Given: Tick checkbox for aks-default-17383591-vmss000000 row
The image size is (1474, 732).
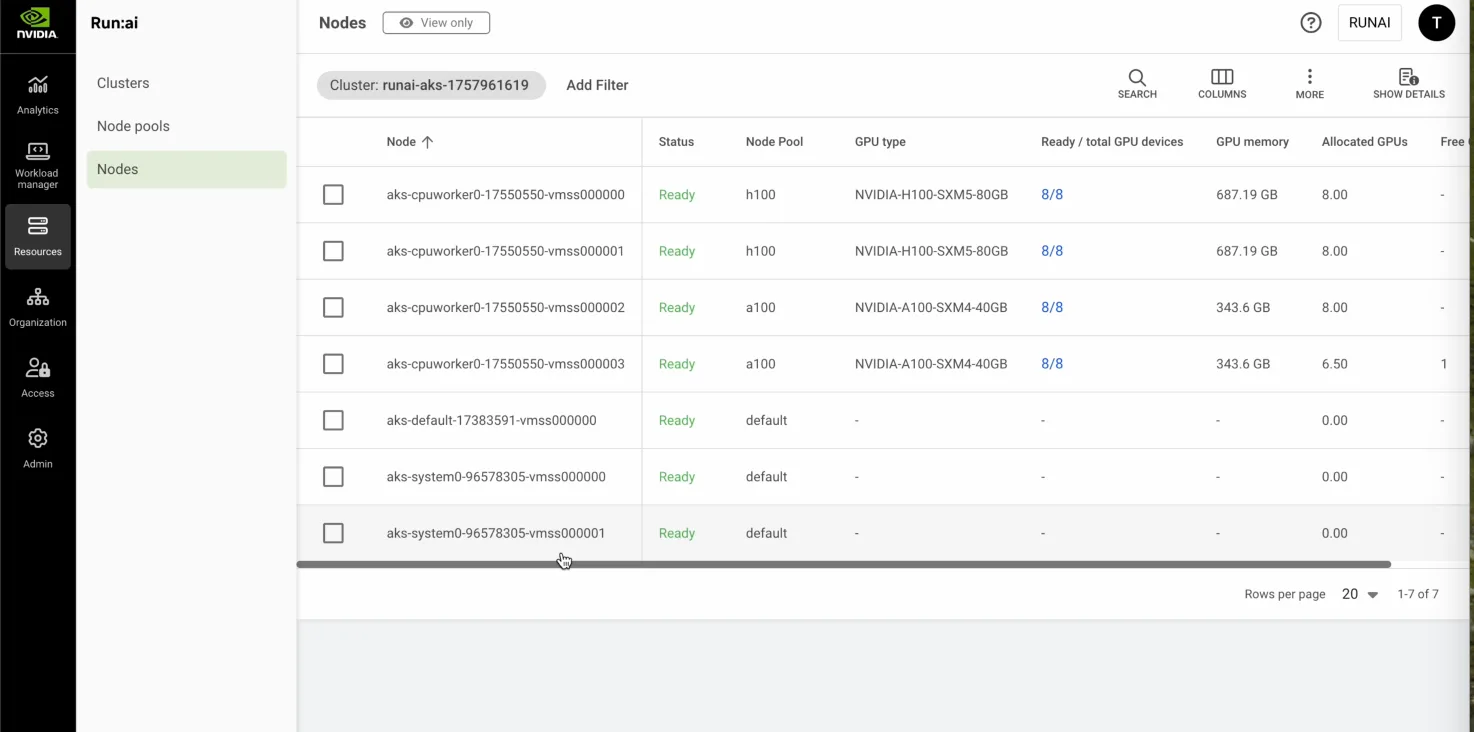Looking at the screenshot, I should (x=333, y=421).
